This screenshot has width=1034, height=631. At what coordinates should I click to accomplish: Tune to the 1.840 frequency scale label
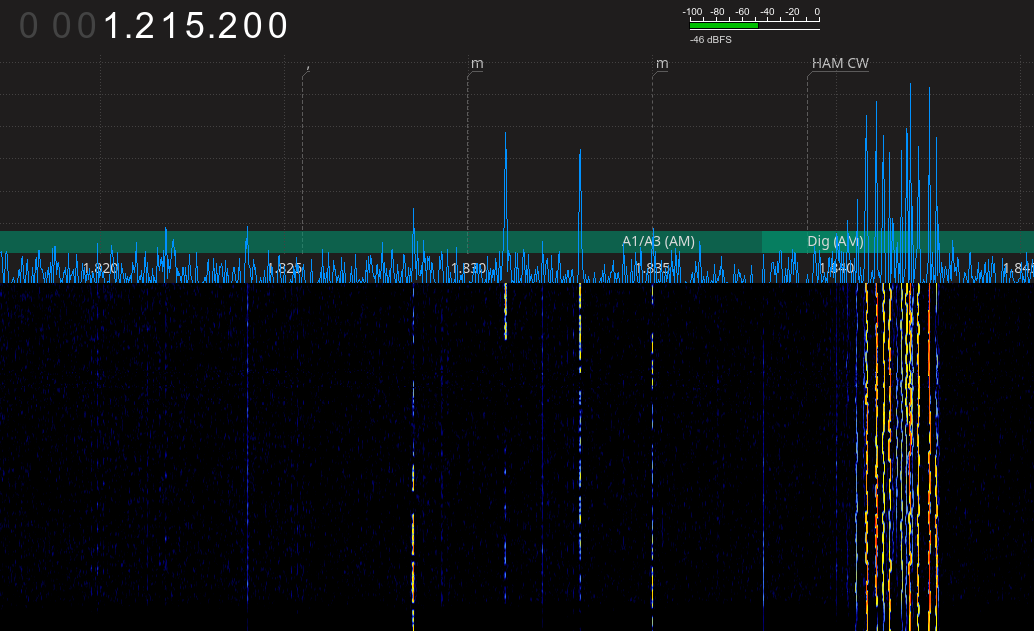[x=836, y=268]
